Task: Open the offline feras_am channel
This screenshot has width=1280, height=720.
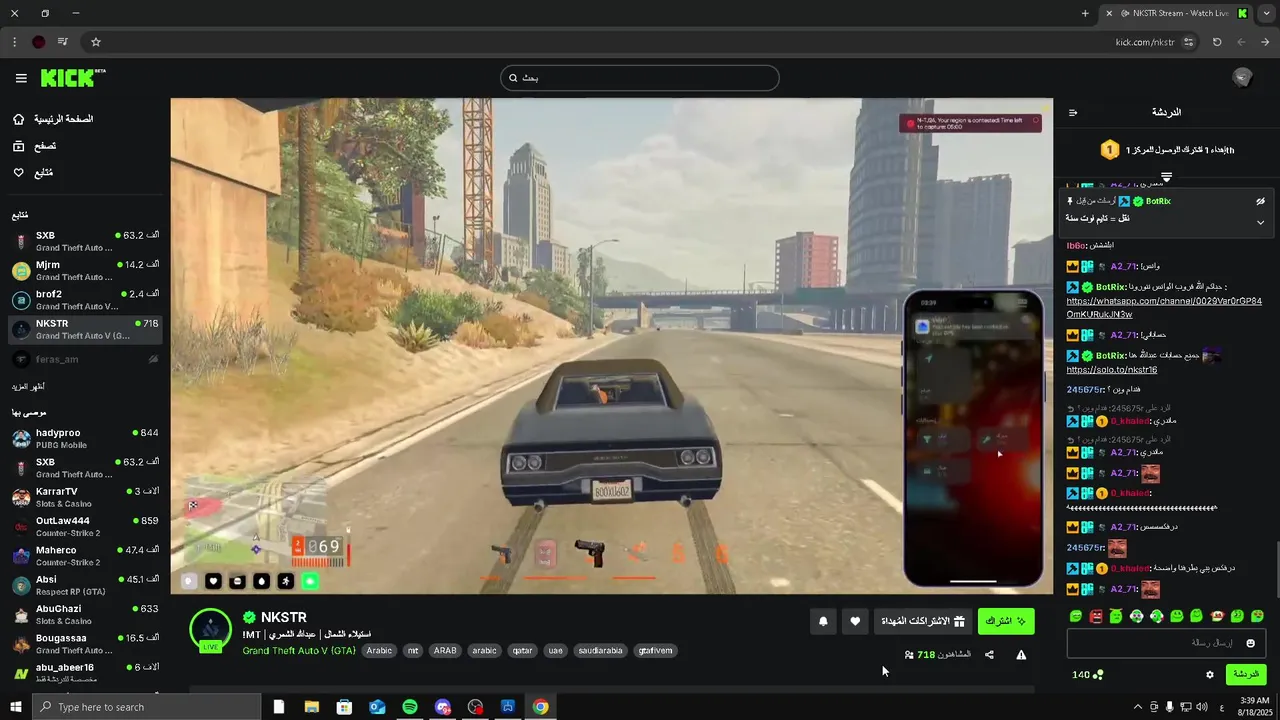Action: (85, 359)
